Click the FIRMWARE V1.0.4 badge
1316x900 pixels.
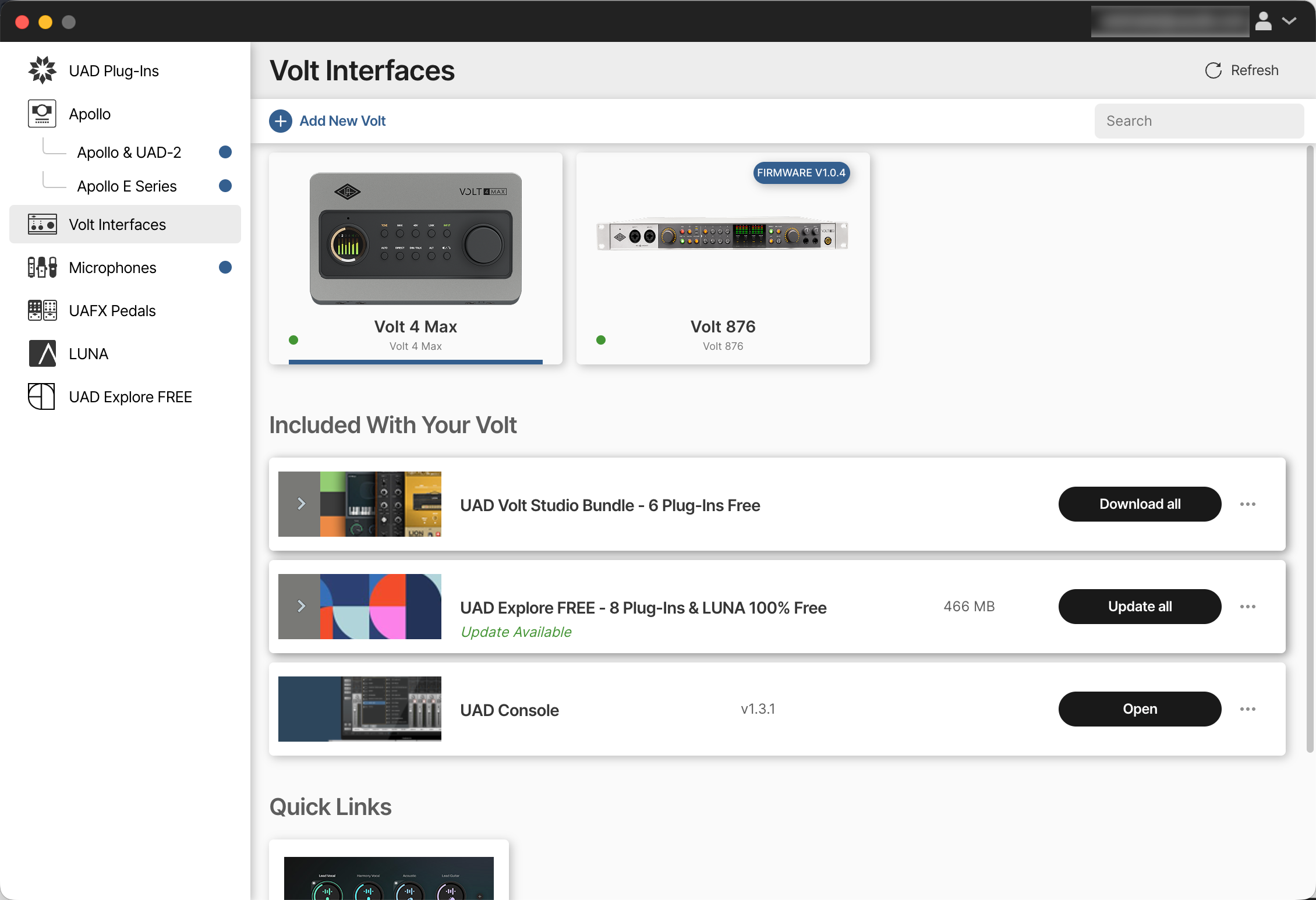tap(801, 173)
